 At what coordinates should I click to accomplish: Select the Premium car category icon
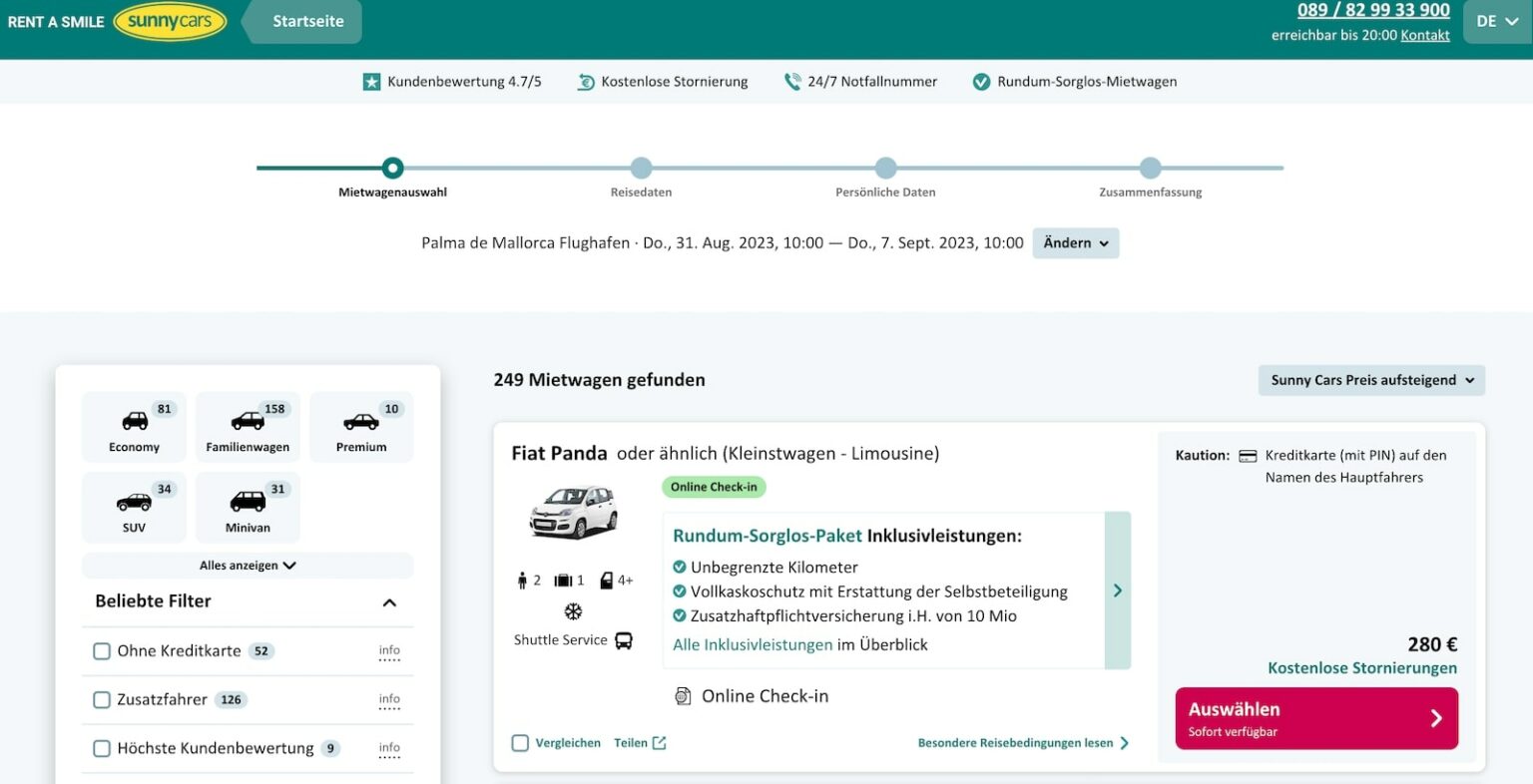coord(361,422)
